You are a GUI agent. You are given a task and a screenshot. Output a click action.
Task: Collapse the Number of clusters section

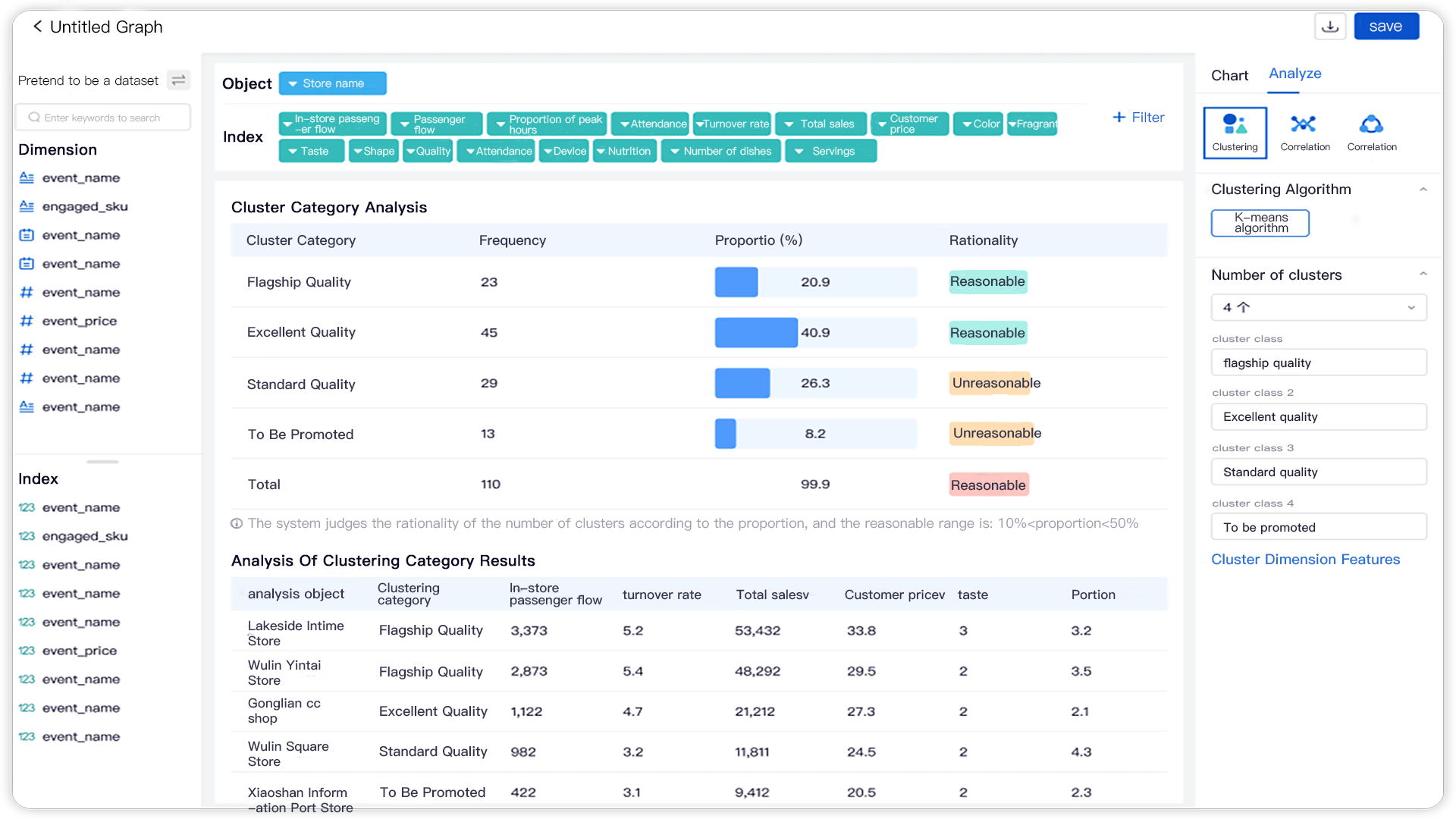(1423, 275)
